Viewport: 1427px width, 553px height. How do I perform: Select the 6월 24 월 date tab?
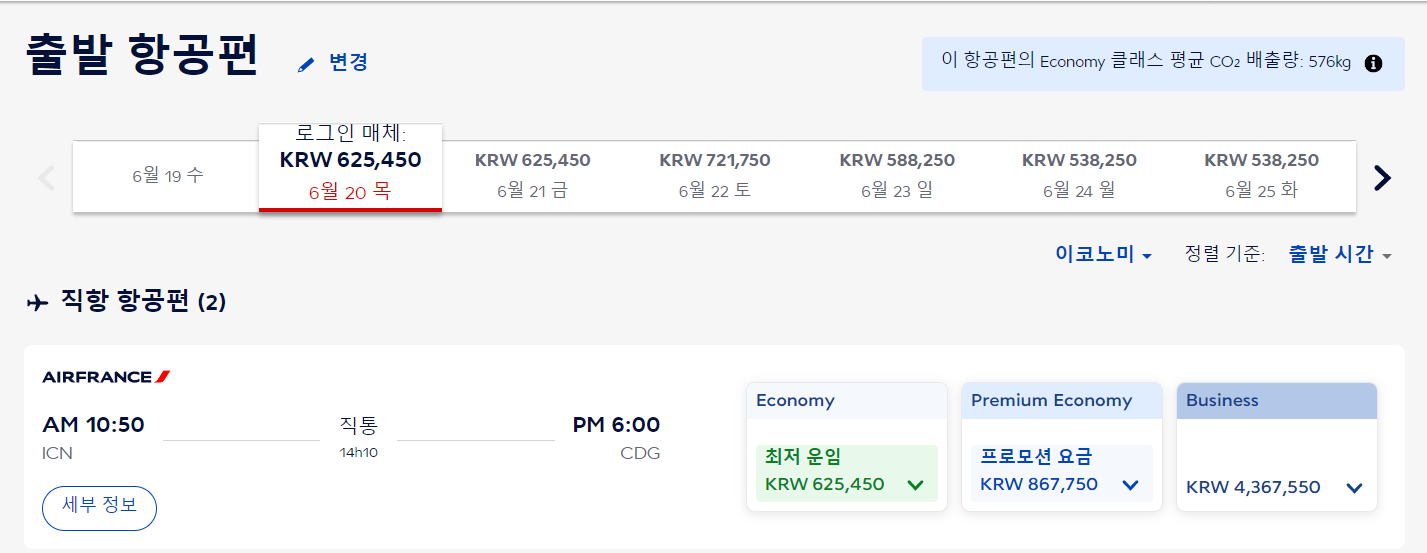[x=1079, y=176]
